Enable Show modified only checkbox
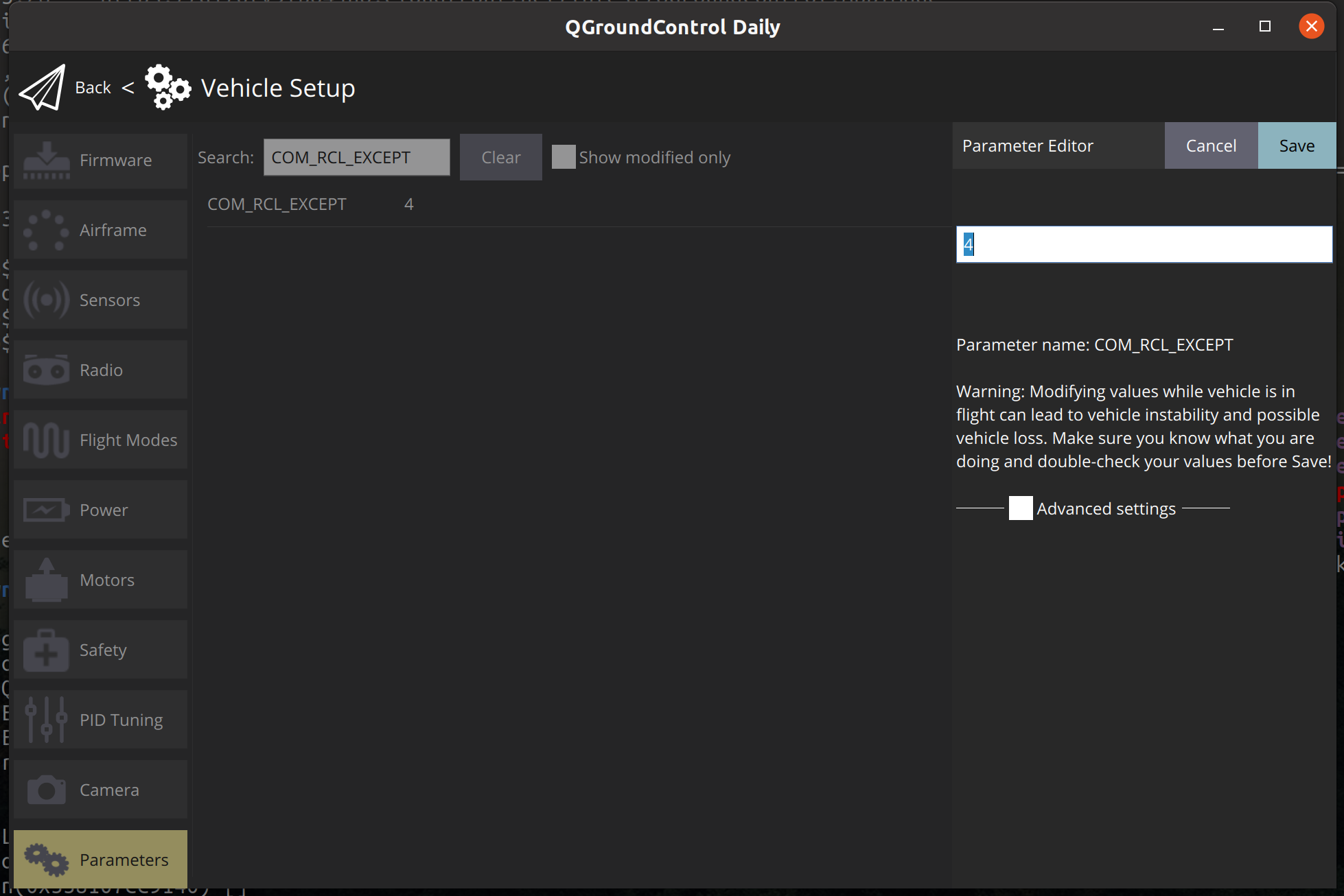 [564, 157]
